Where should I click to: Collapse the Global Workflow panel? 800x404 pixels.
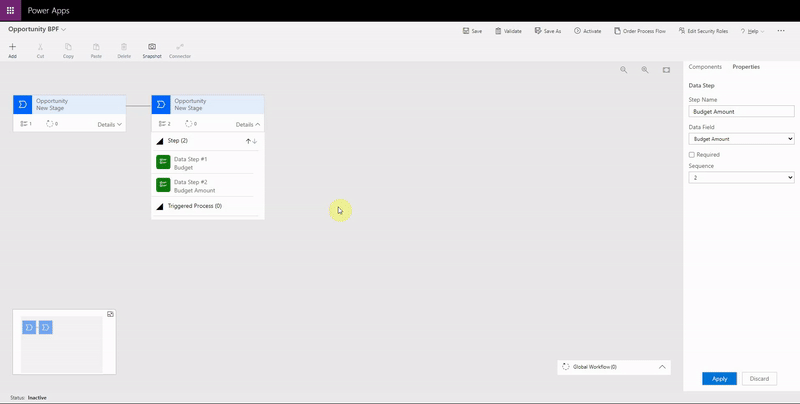[662, 367]
